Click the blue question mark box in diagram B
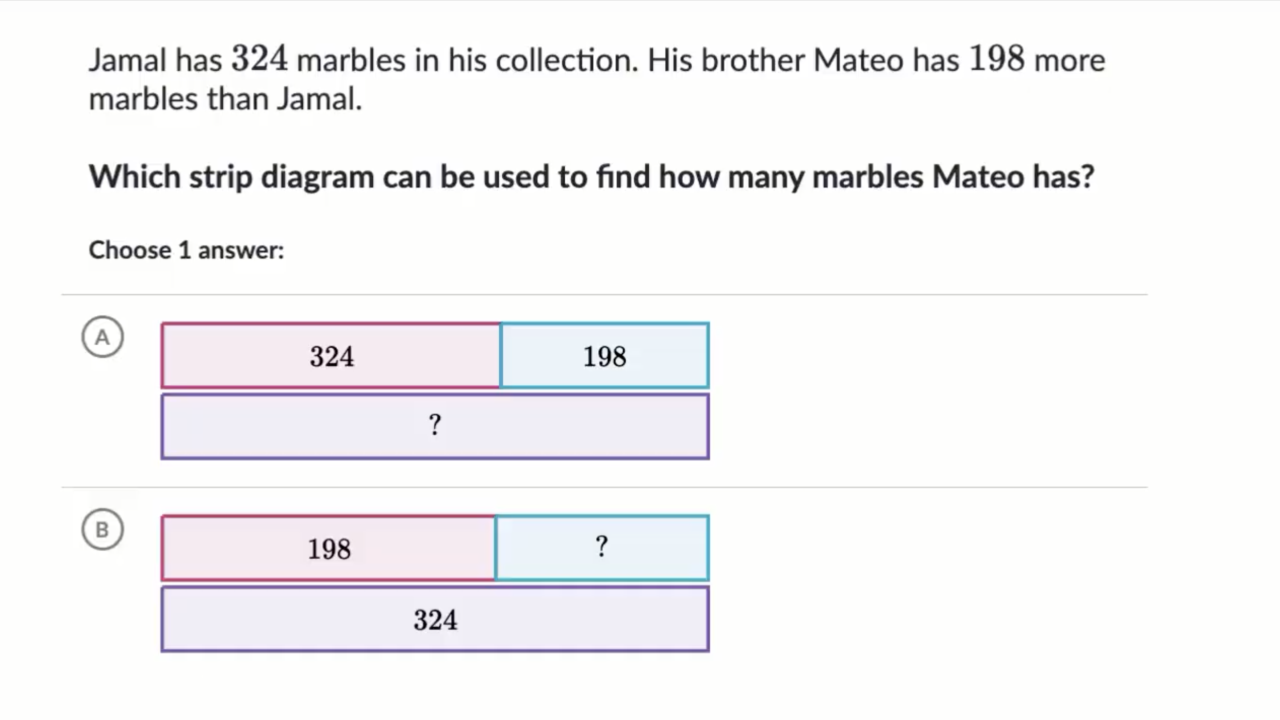1280x720 pixels. (x=602, y=548)
